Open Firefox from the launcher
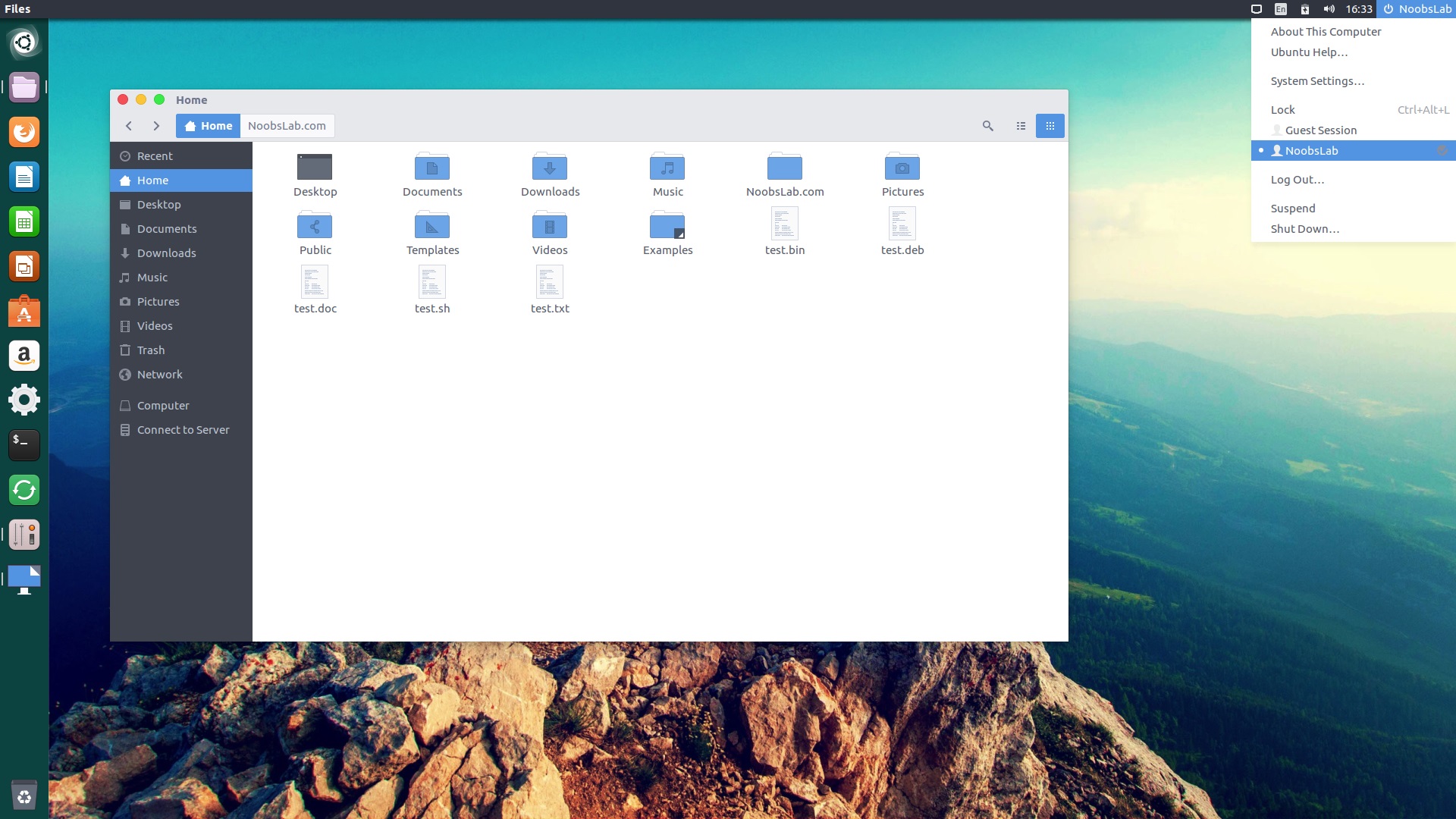 [24, 132]
